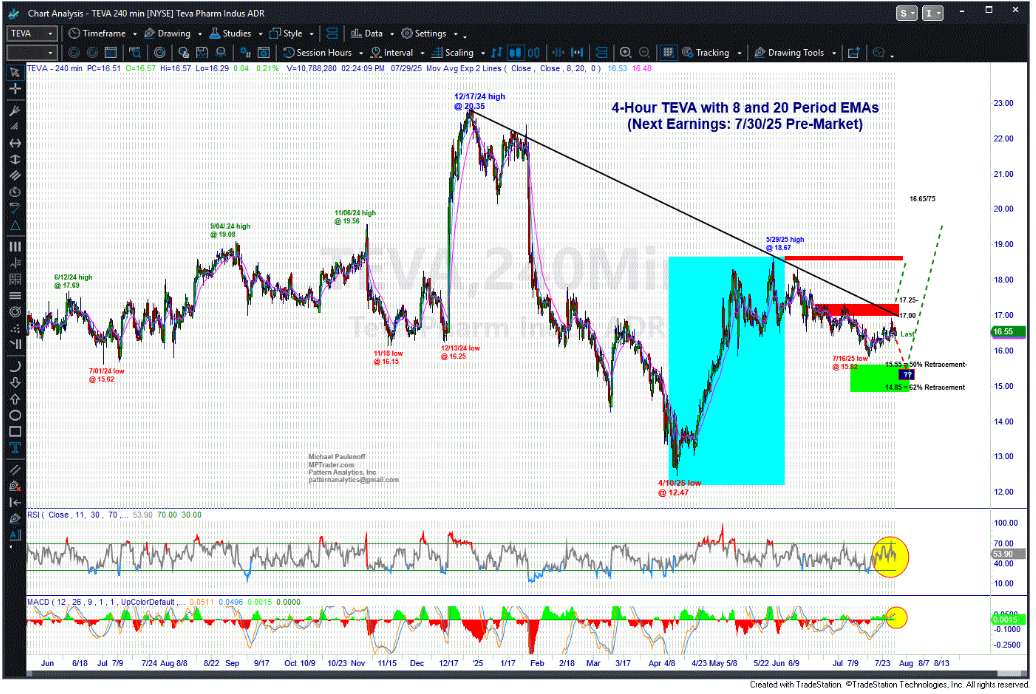1036x694 pixels.
Task: Toggle candlestick bar style button
Action: tap(515, 53)
